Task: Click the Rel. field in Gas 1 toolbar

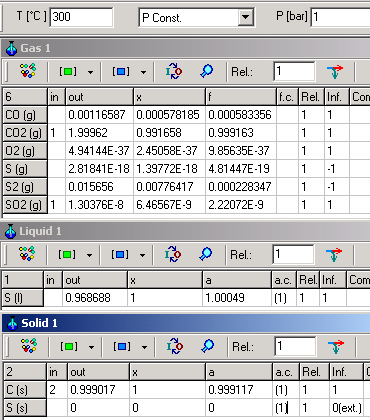Action: 294,71
